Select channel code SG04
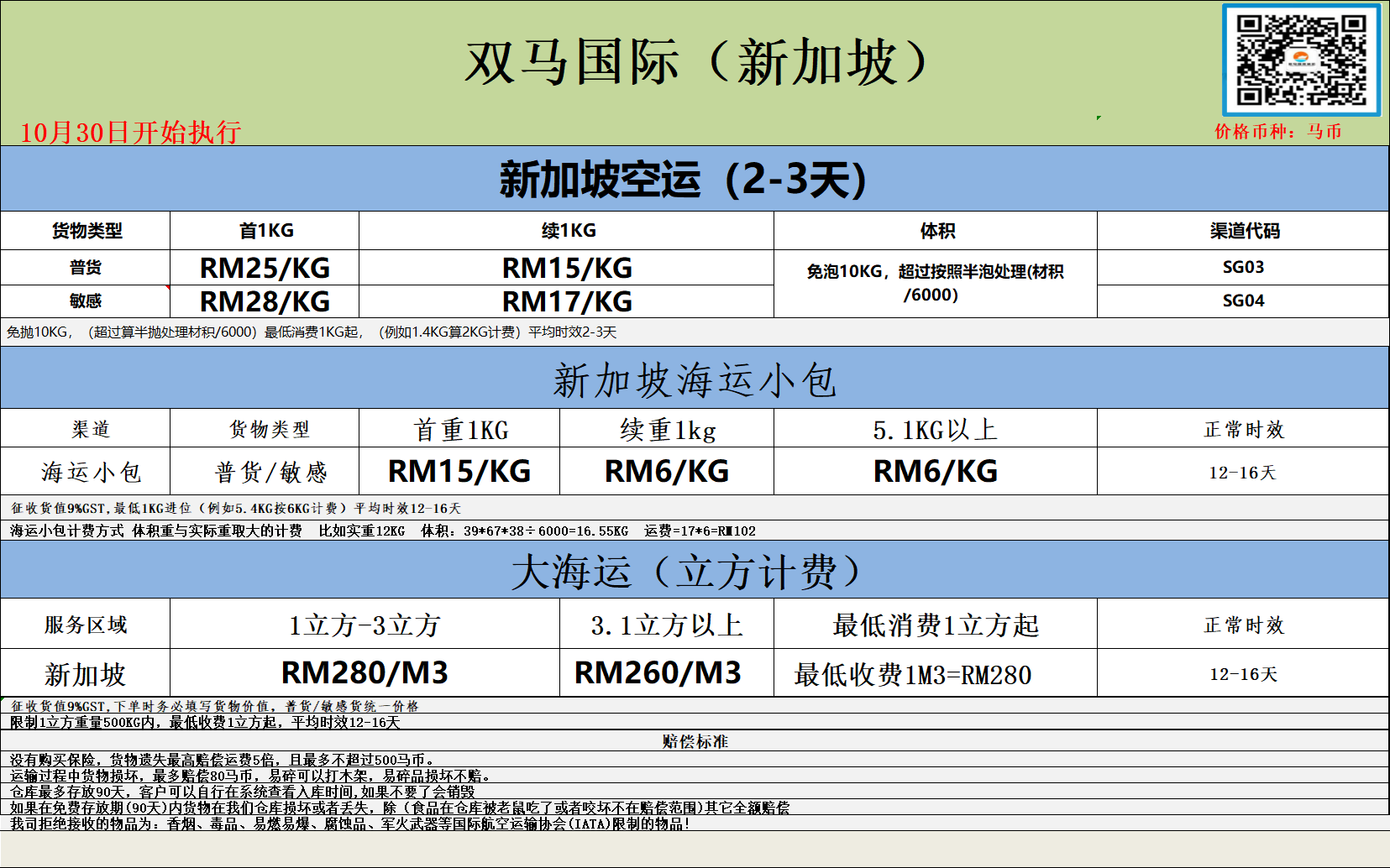Viewport: 1390px width, 868px height. point(1243,301)
